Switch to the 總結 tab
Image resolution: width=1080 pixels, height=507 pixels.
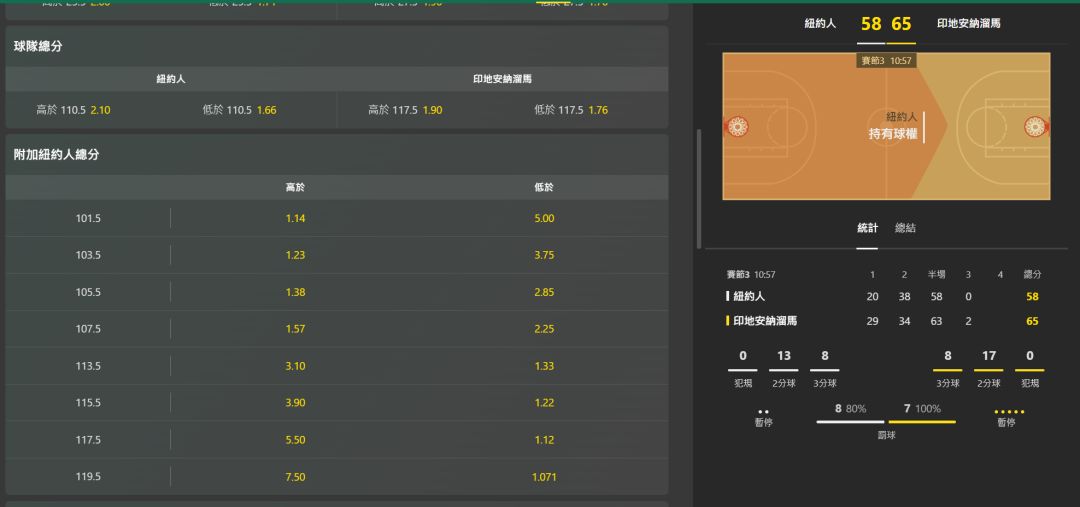[905, 228]
